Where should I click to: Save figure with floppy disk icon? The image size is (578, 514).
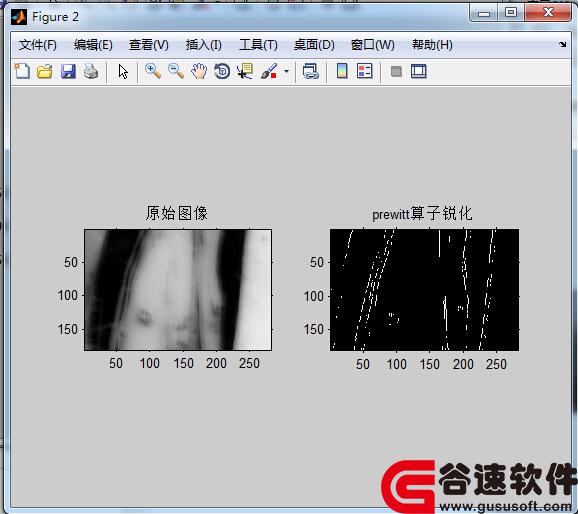pyautogui.click(x=68, y=71)
